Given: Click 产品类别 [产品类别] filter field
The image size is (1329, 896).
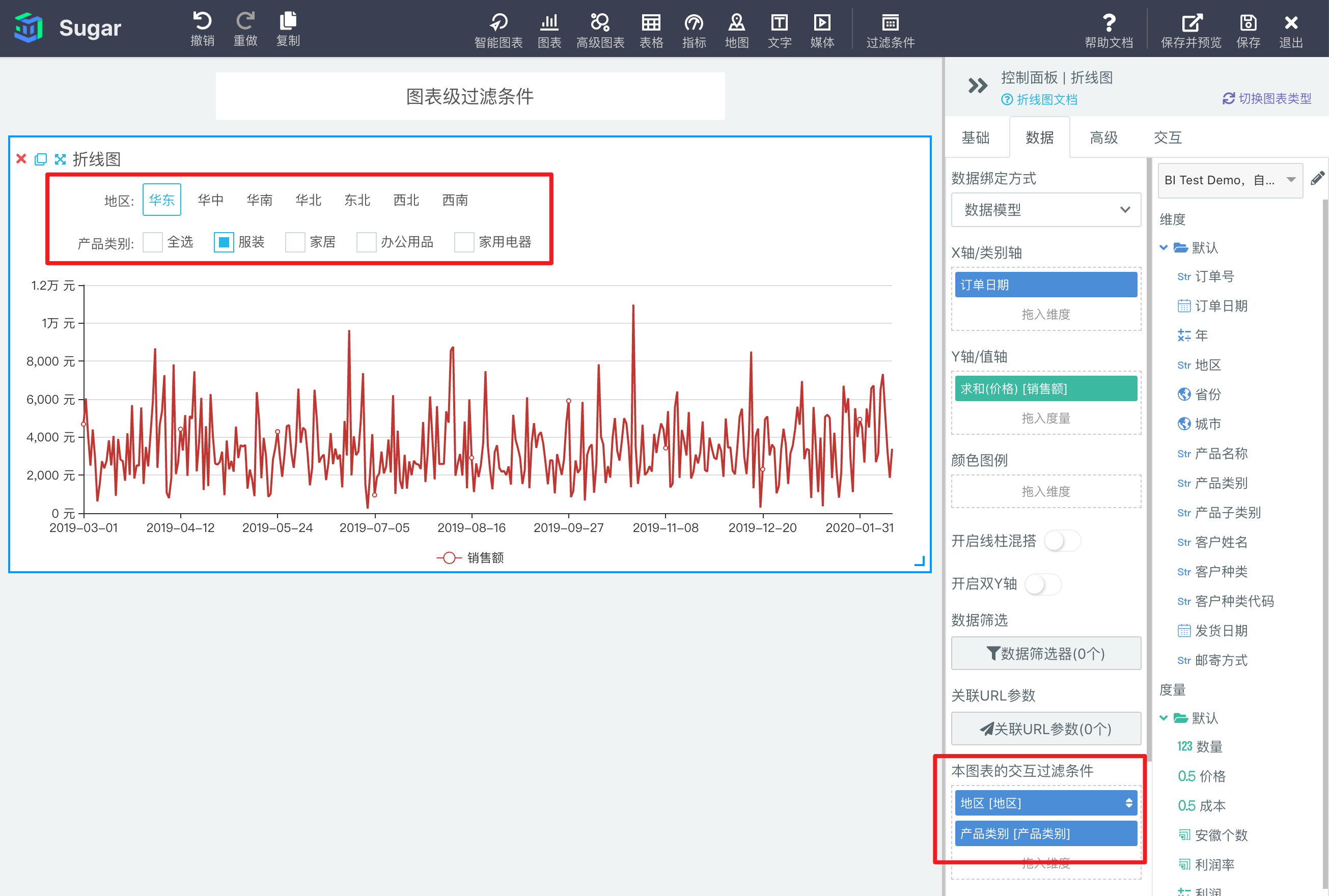Looking at the screenshot, I should [x=1045, y=833].
